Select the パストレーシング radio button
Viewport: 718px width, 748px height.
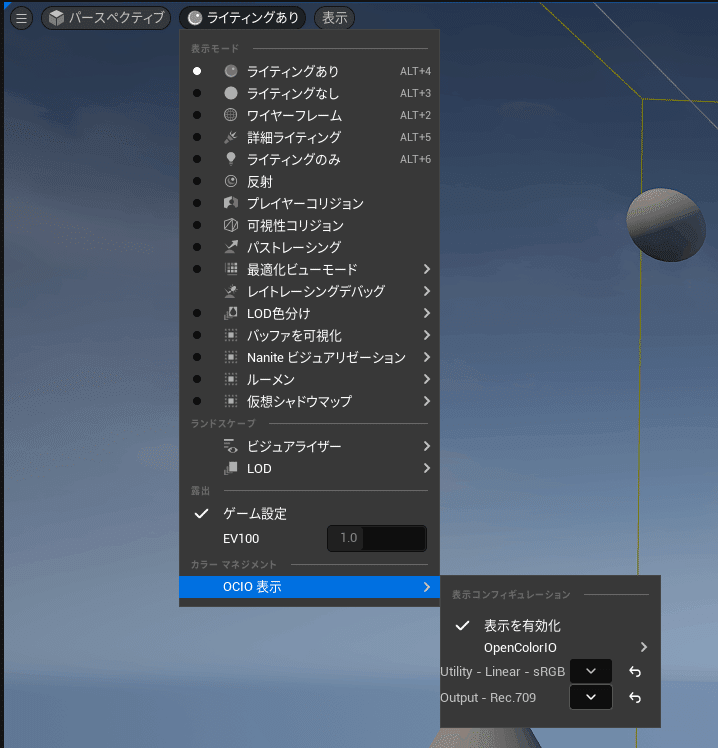pos(197,247)
